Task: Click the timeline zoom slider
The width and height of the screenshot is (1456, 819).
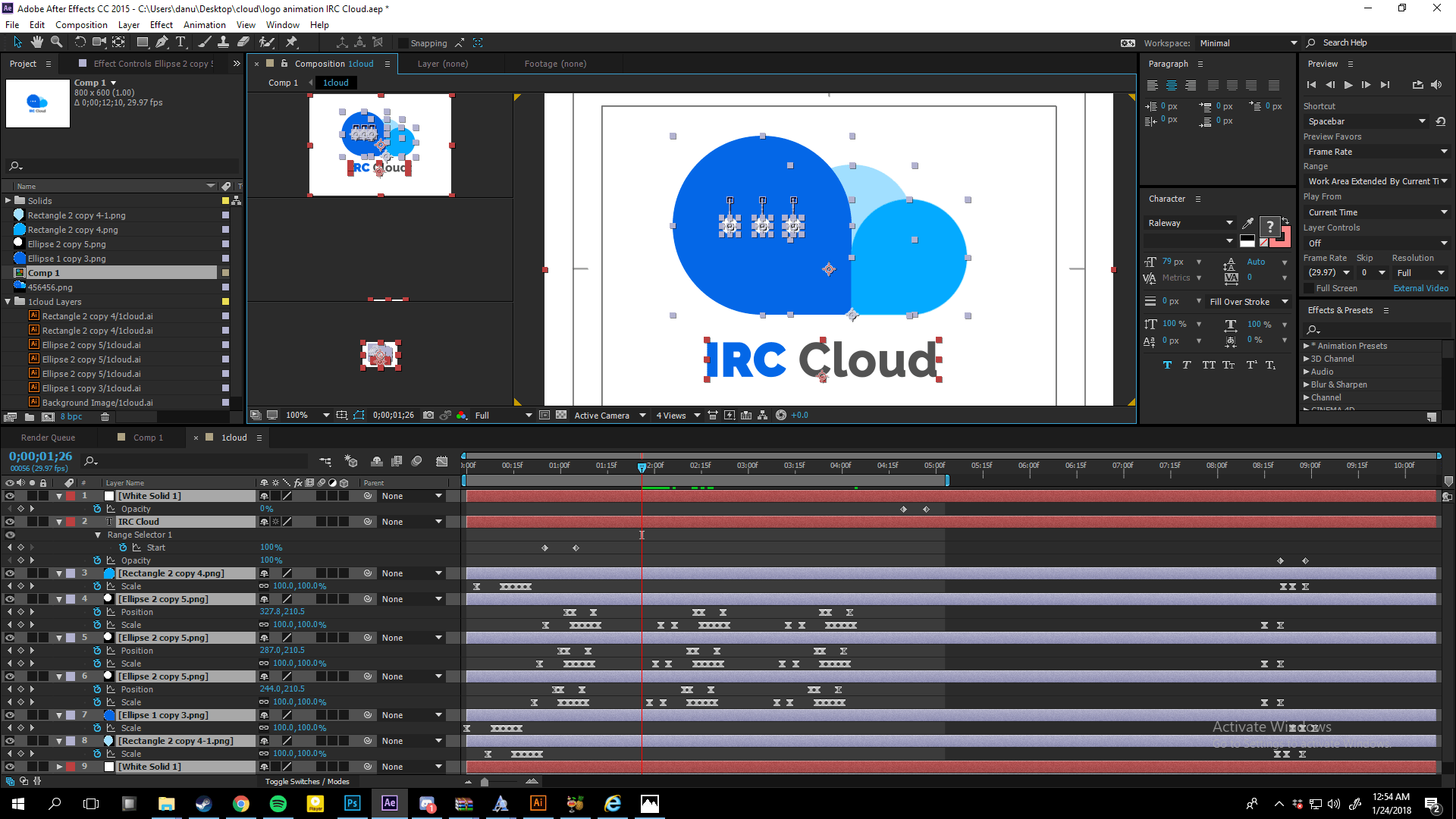Action: [x=485, y=782]
